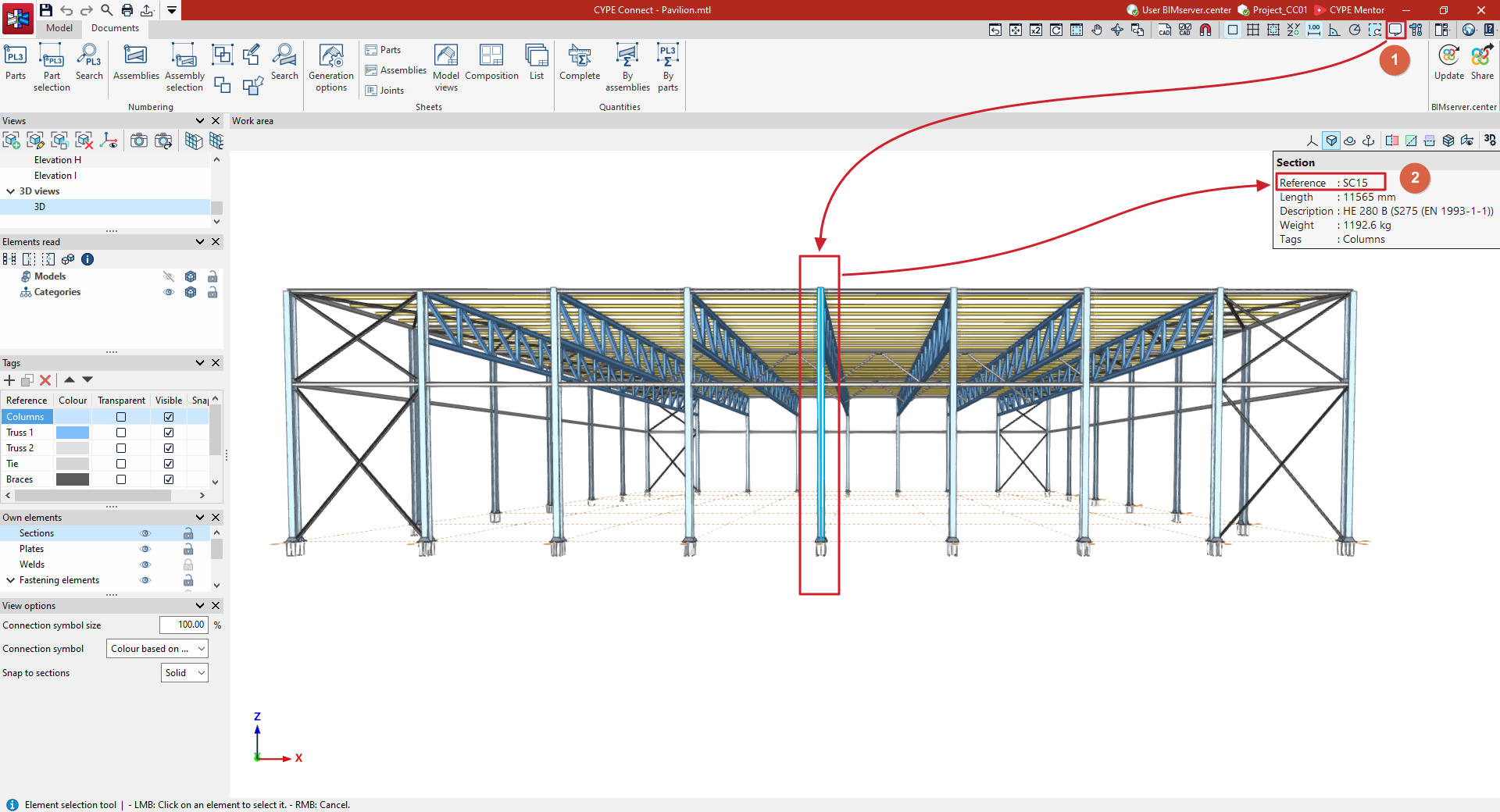Select the Welds own element row
Screen dimensions: 1500x812
coord(105,564)
